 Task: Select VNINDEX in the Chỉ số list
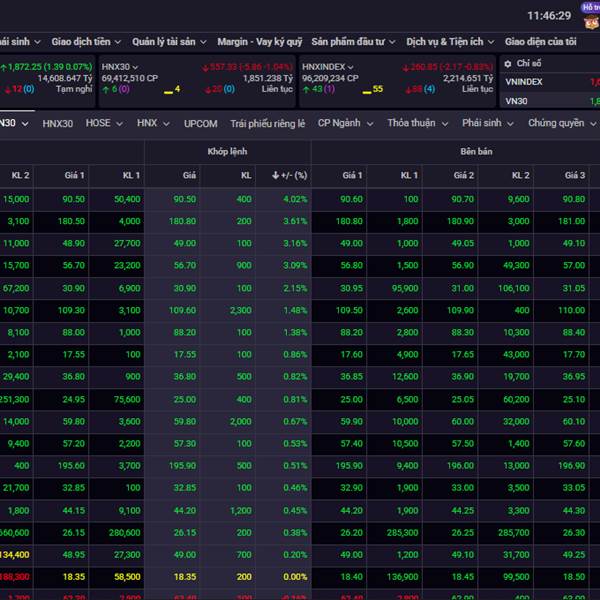[524, 82]
